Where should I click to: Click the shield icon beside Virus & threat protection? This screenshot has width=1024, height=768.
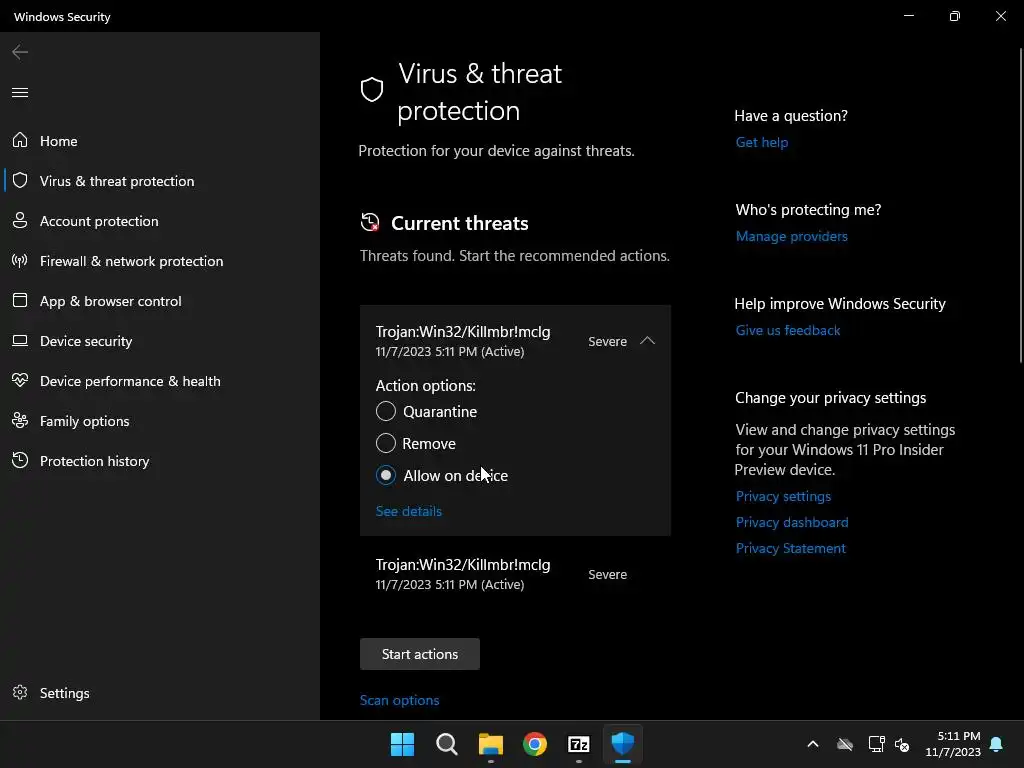click(x=20, y=180)
